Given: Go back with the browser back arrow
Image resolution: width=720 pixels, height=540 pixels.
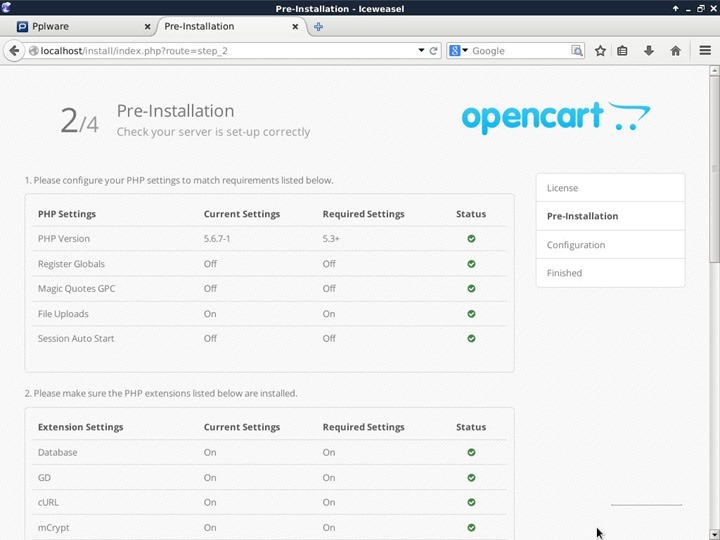Looking at the screenshot, I should pos(14,51).
